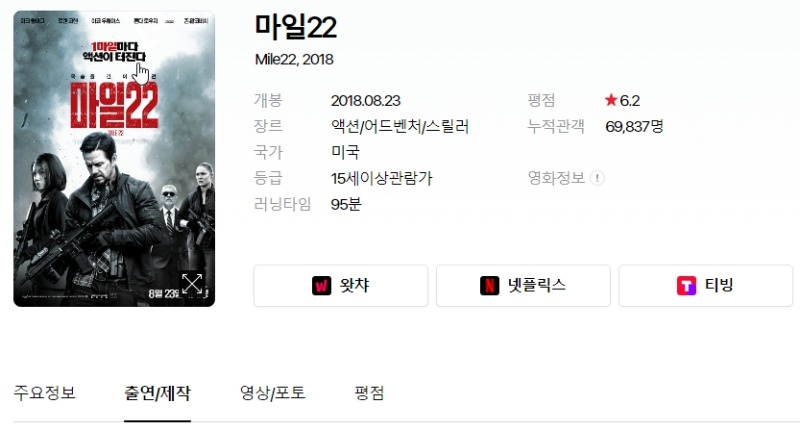Click the expand poster icon on the poster
Screen dimensions: 800x430
[x=192, y=284]
